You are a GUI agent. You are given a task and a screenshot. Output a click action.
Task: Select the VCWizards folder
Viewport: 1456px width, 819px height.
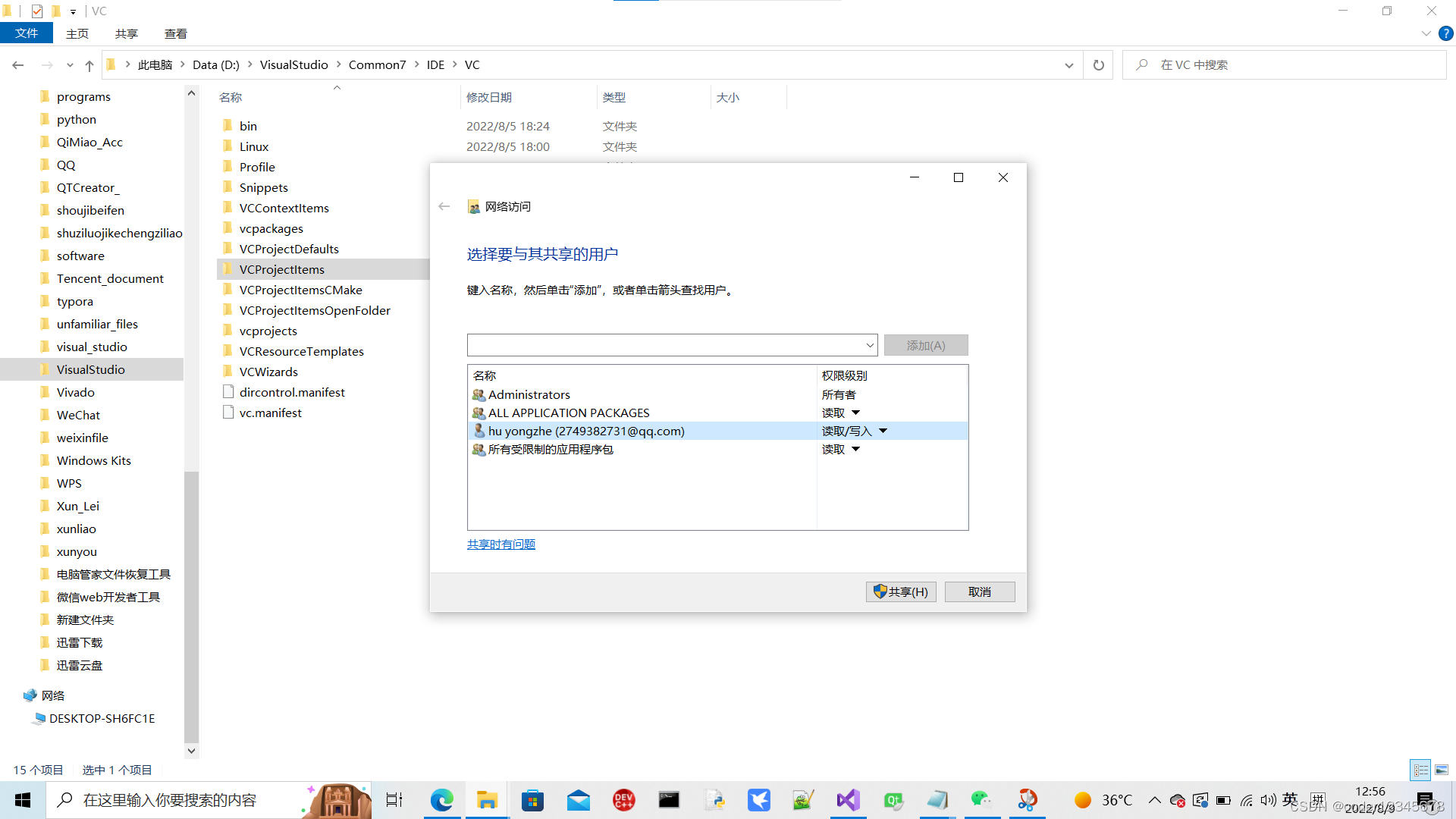tap(268, 372)
